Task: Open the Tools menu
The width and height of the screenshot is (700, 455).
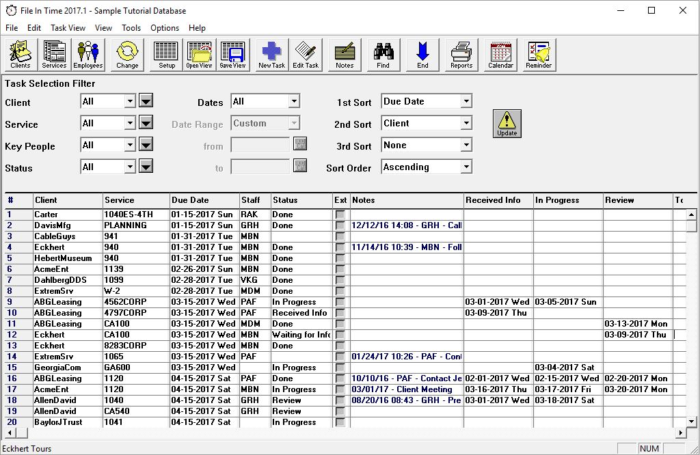Action: (131, 28)
